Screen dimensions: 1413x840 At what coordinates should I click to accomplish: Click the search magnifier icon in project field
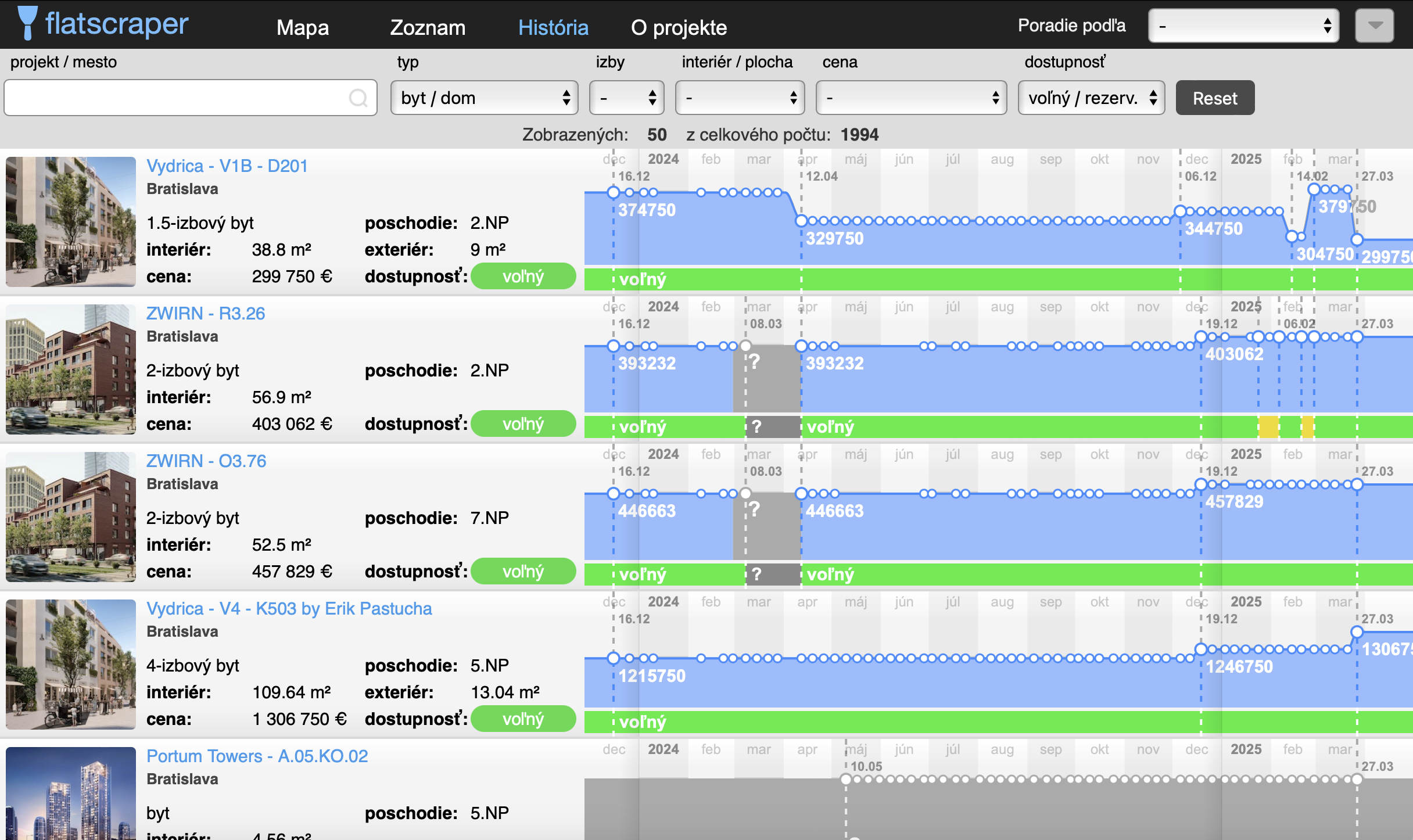click(x=358, y=98)
